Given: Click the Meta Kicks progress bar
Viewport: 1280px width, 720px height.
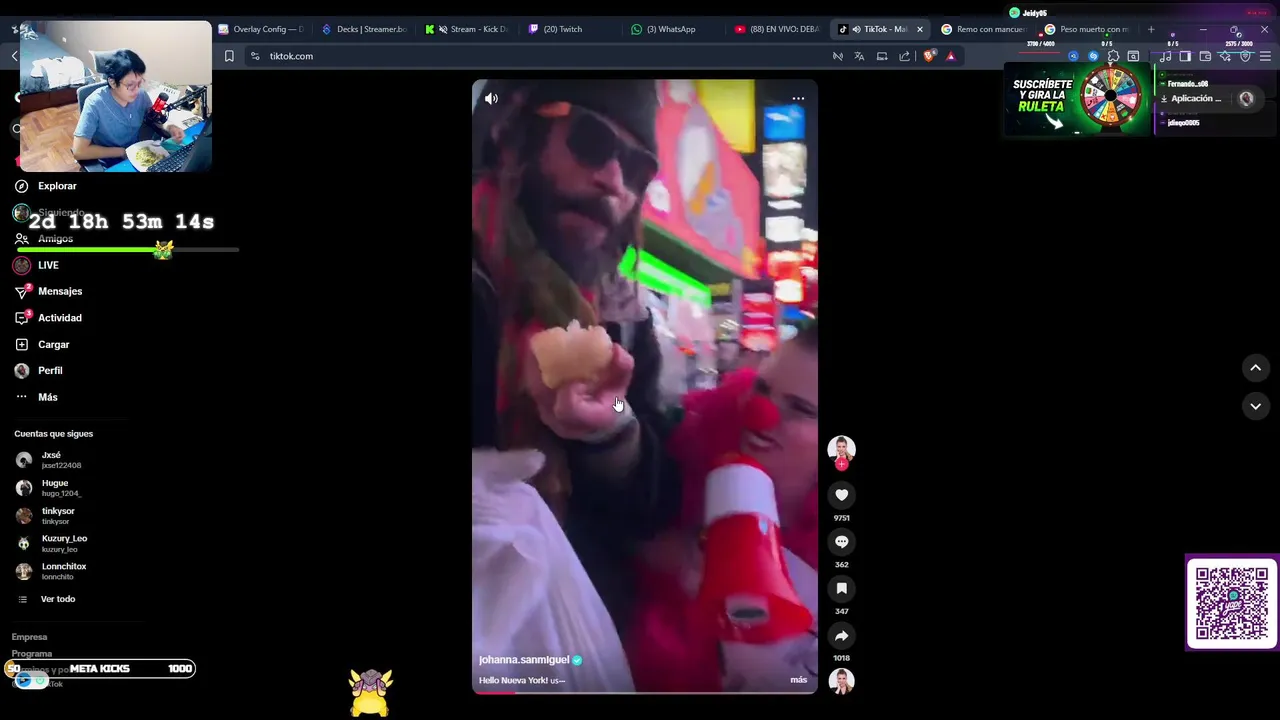Looking at the screenshot, I should [100, 669].
